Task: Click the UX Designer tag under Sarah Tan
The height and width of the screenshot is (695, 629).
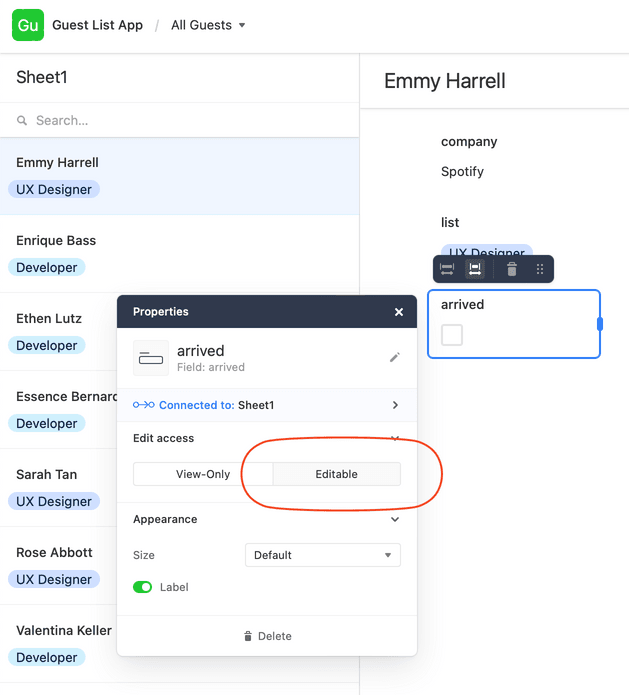Action: [54, 501]
